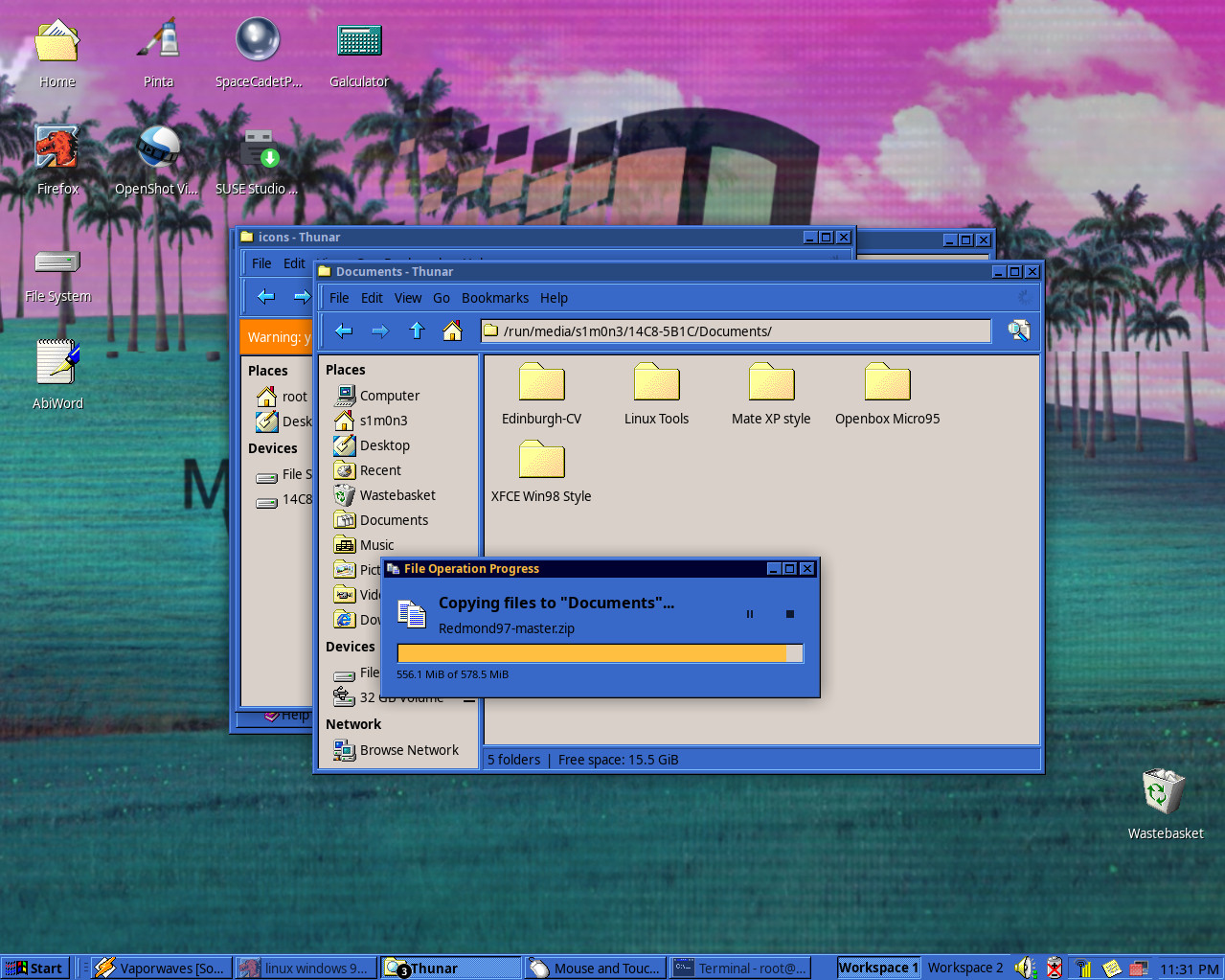Click the zoom/search icon near path bar
Screen dimensions: 1225x980
(1018, 330)
